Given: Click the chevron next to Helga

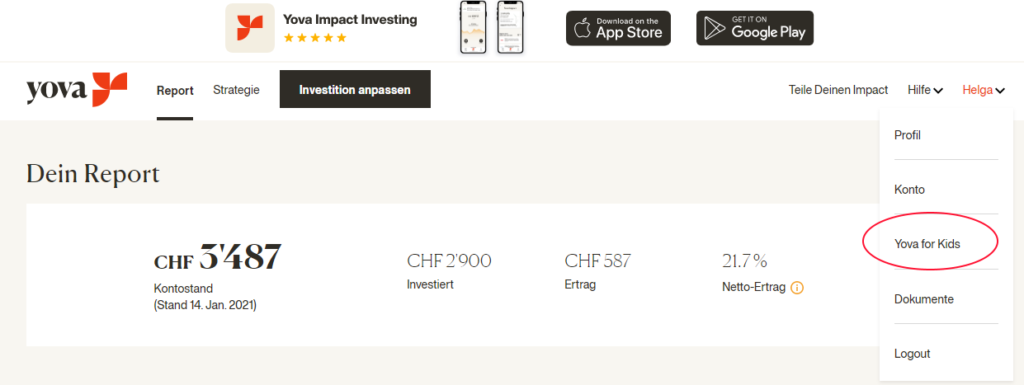Looking at the screenshot, I should click(1000, 91).
